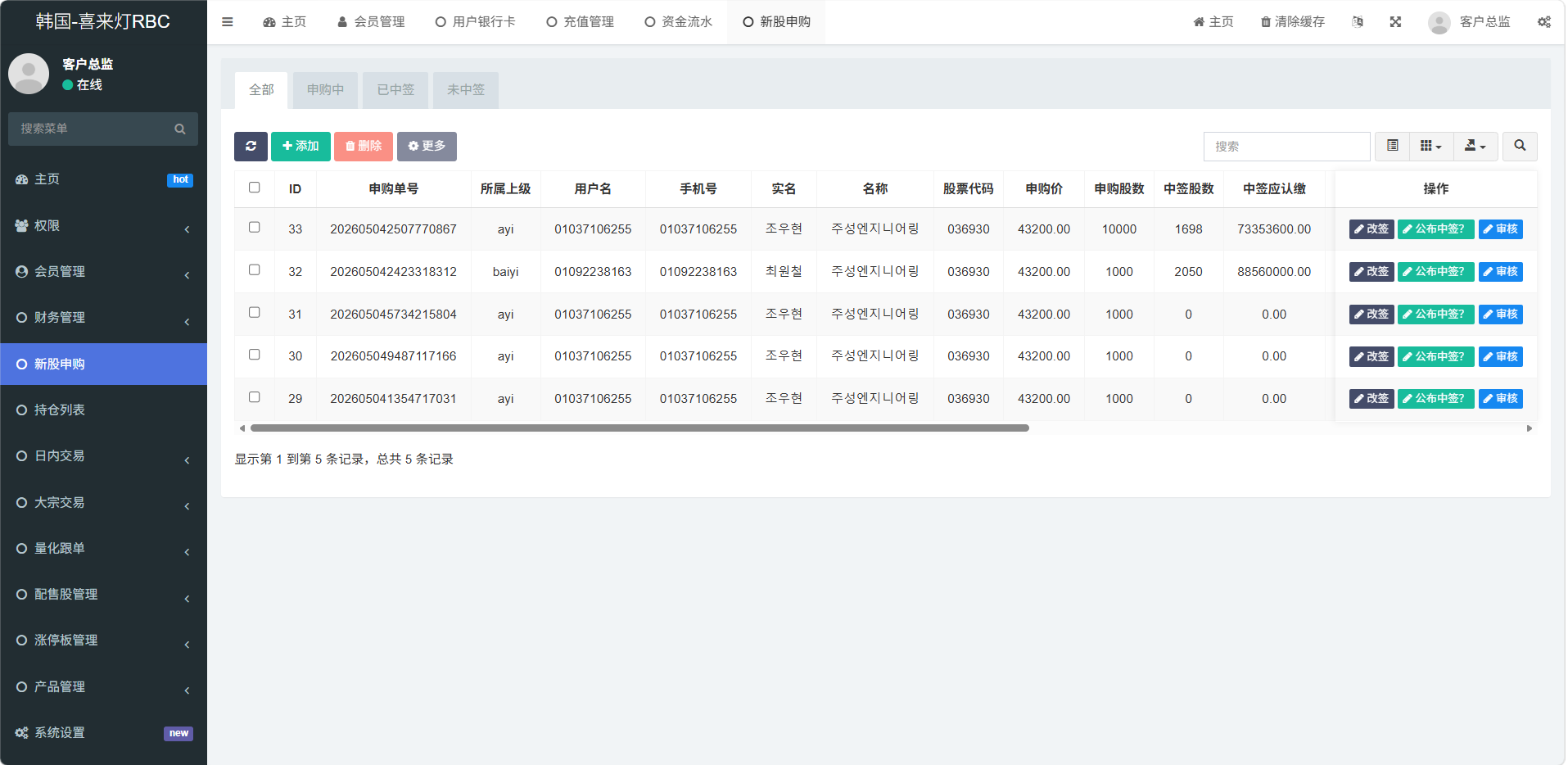The image size is (1568, 765).
Task: Click the table refresh icon button
Action: 251,146
